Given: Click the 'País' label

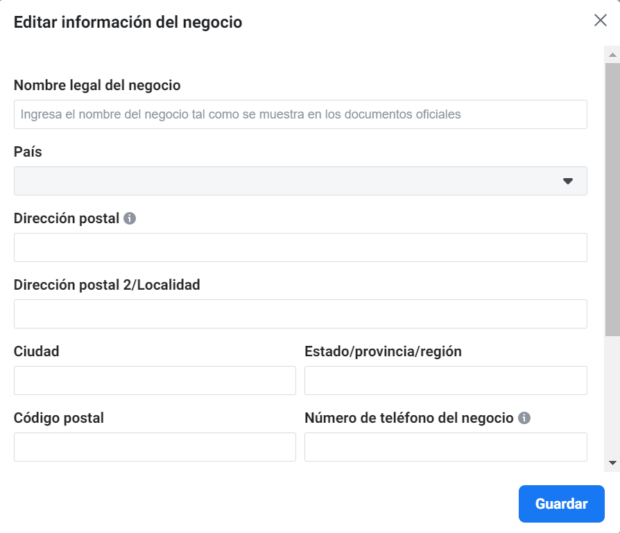Looking at the screenshot, I should tap(28, 152).
